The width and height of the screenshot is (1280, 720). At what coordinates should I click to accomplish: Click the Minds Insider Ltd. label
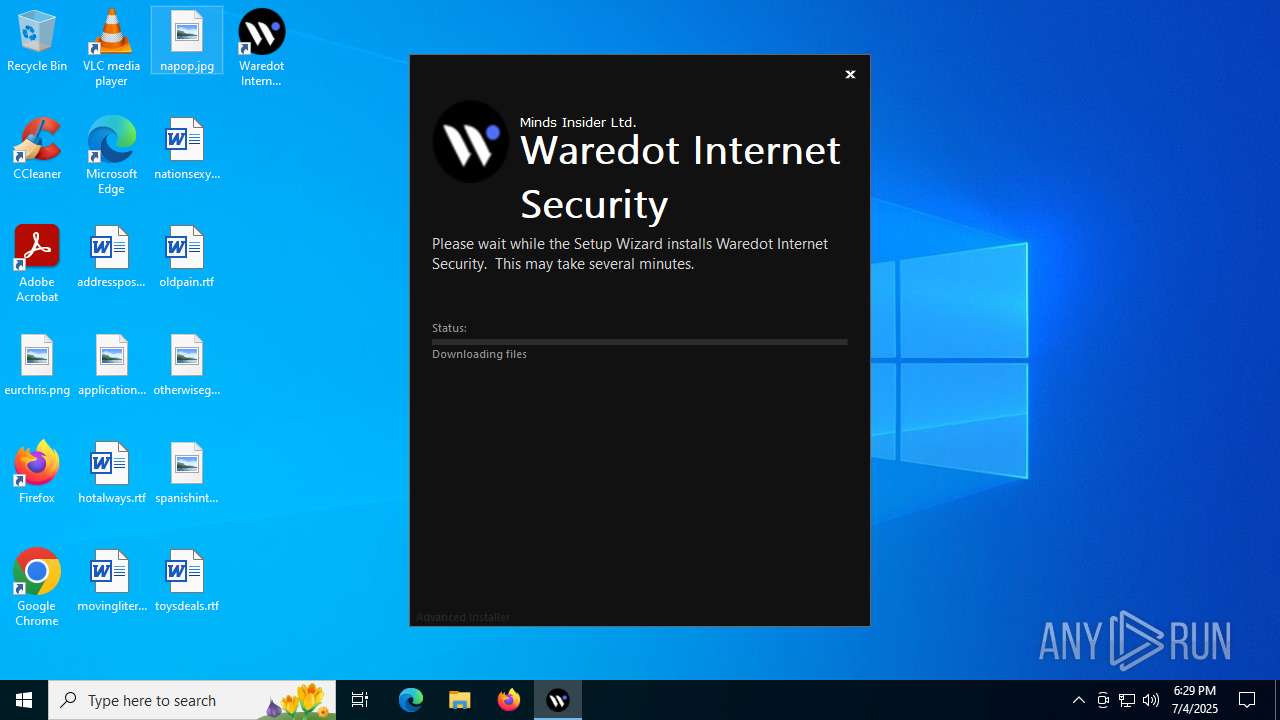pyautogui.click(x=578, y=122)
